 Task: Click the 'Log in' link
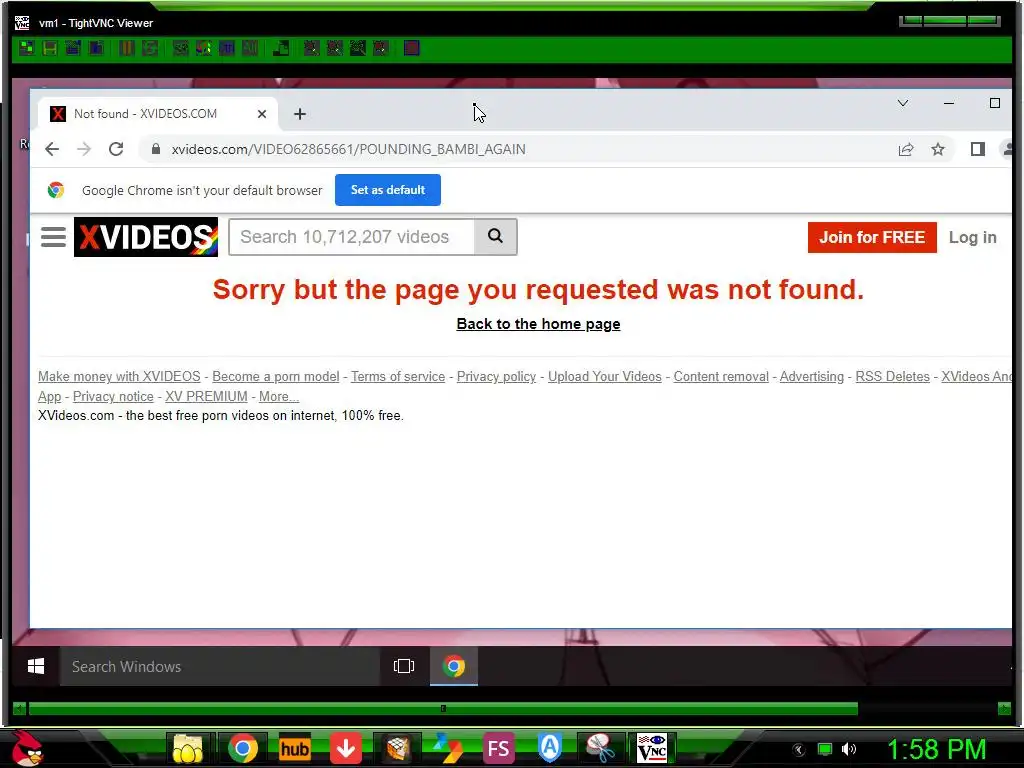tap(972, 238)
